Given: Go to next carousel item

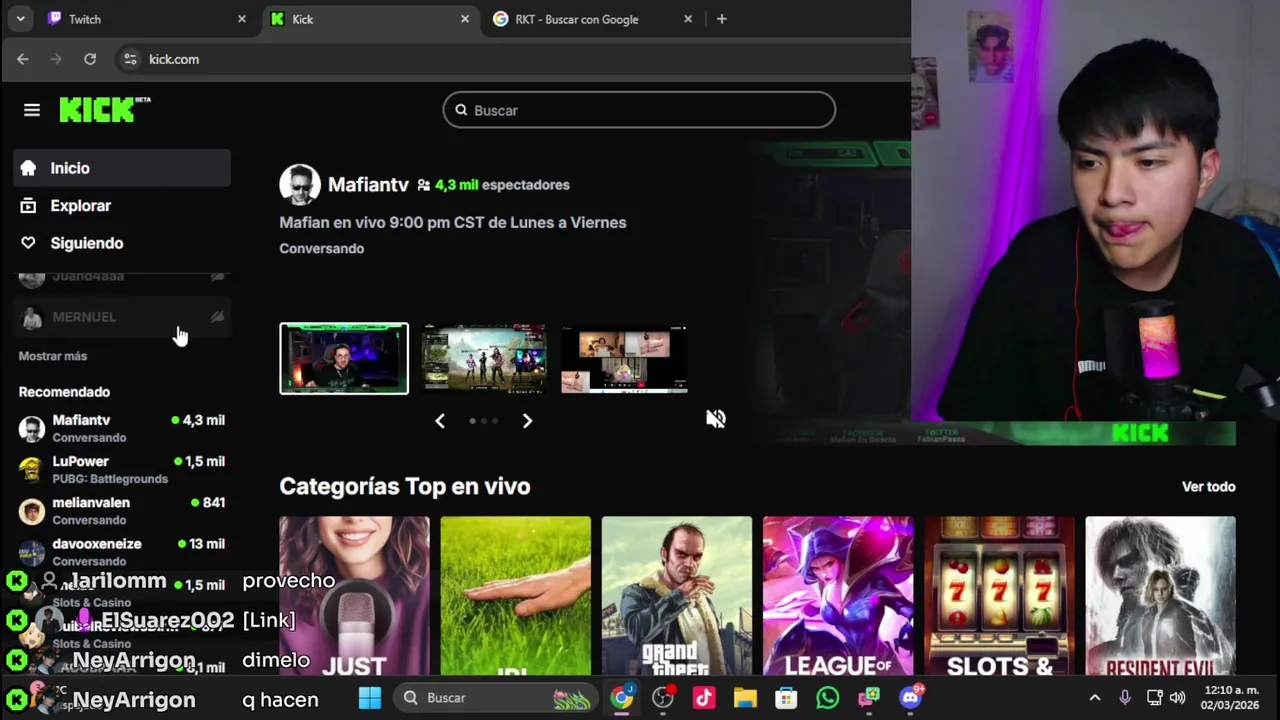Looking at the screenshot, I should [x=527, y=421].
